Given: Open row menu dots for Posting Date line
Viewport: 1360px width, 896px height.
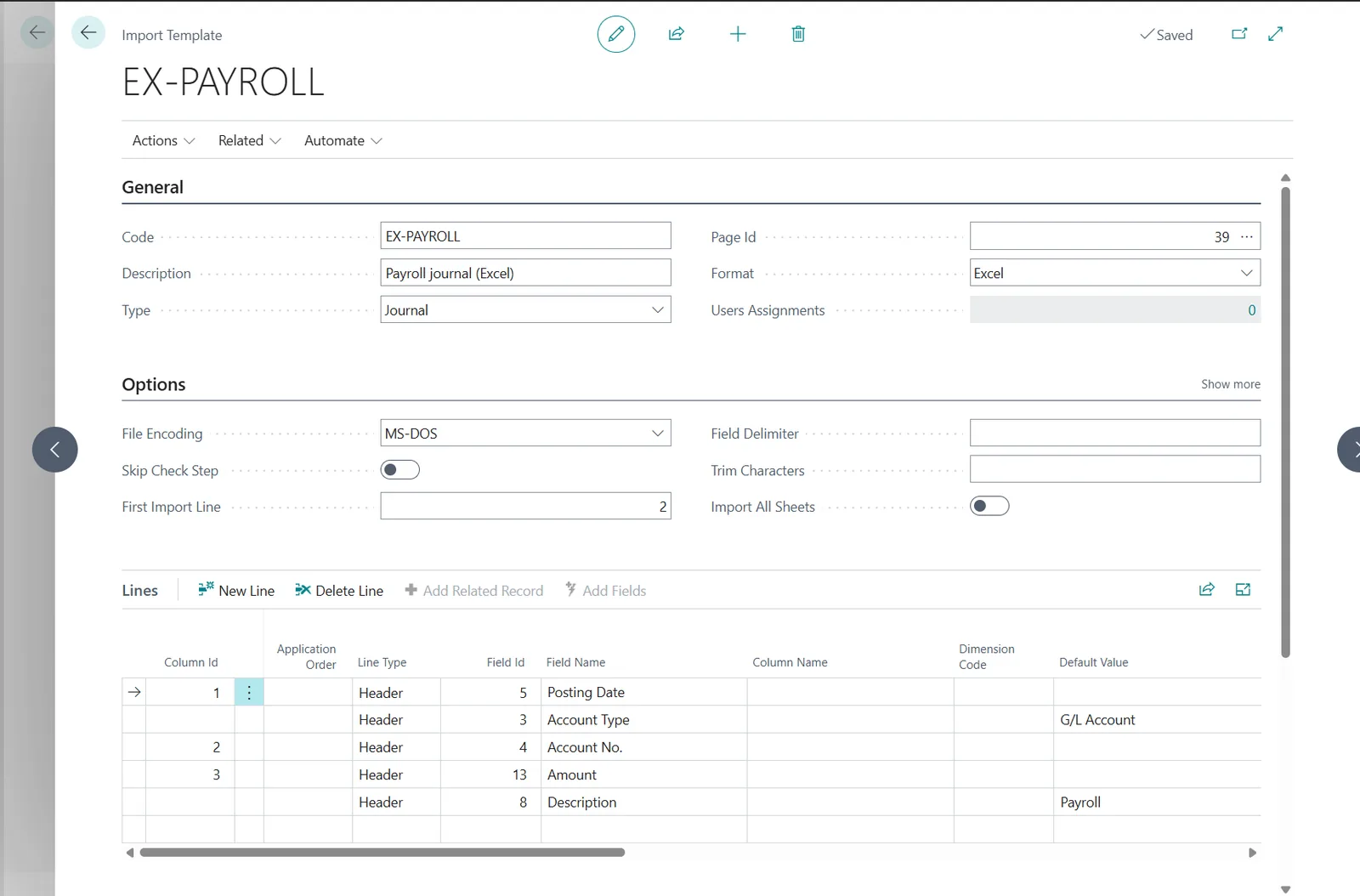Looking at the screenshot, I should point(249,693).
